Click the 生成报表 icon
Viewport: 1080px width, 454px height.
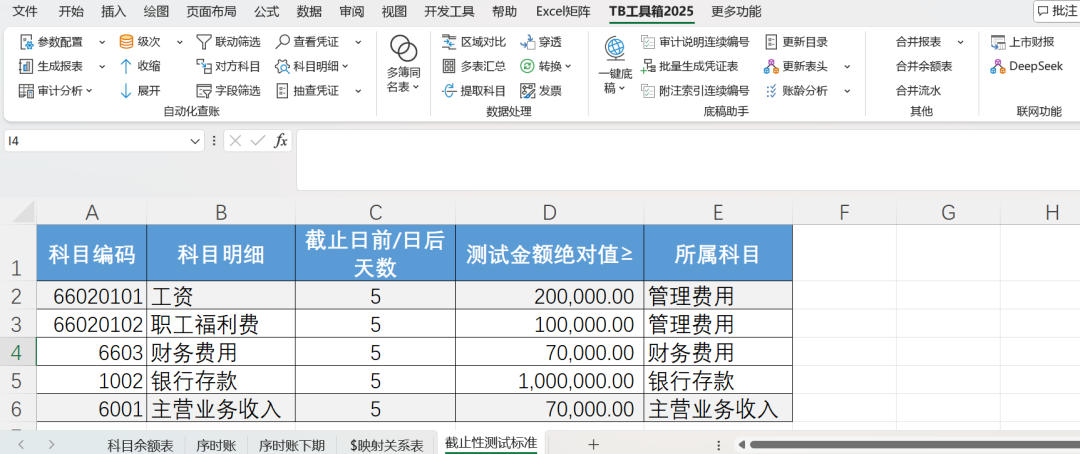click(26, 66)
